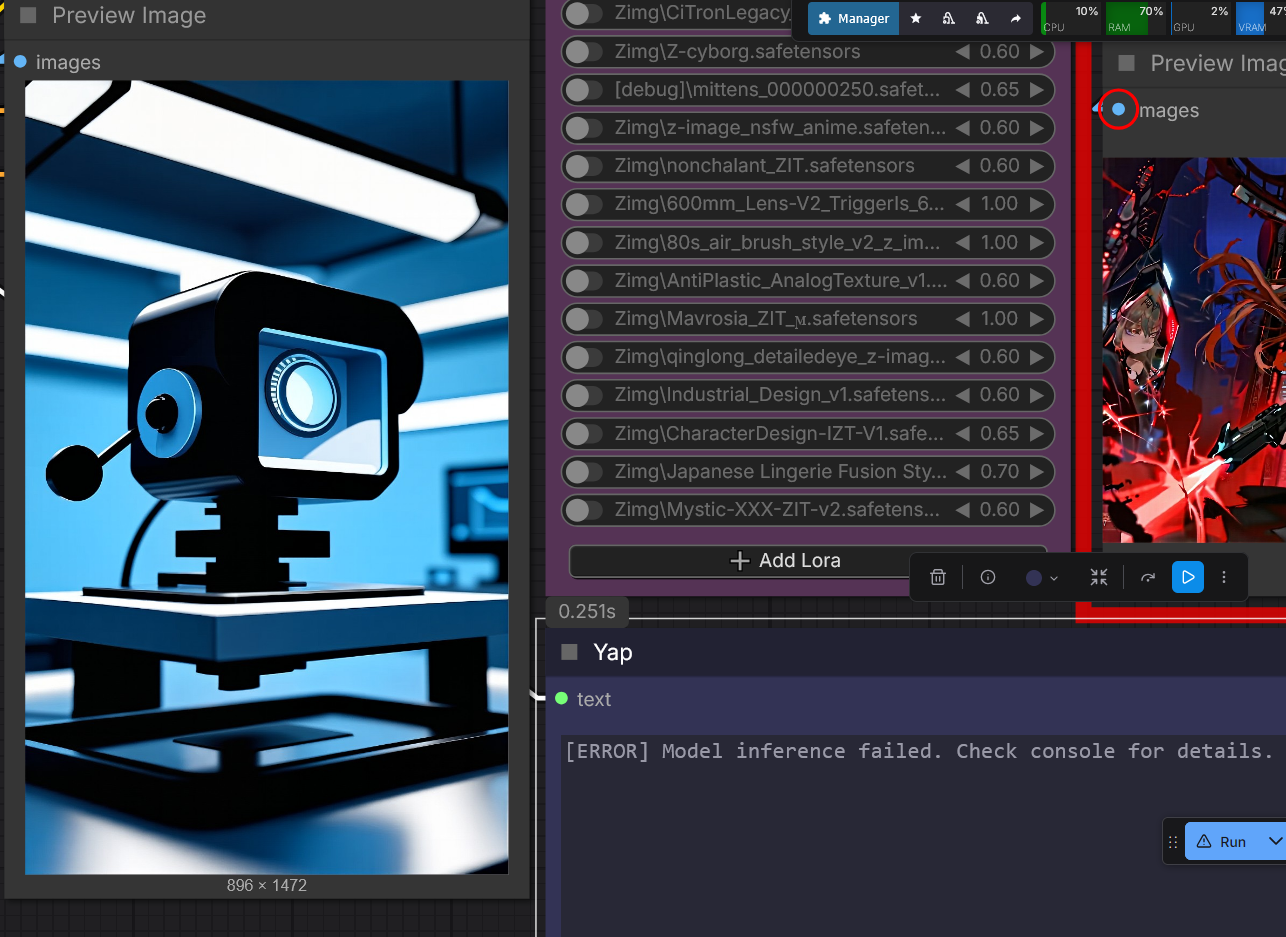Expand the Run button dropdown arrow

point(1275,841)
